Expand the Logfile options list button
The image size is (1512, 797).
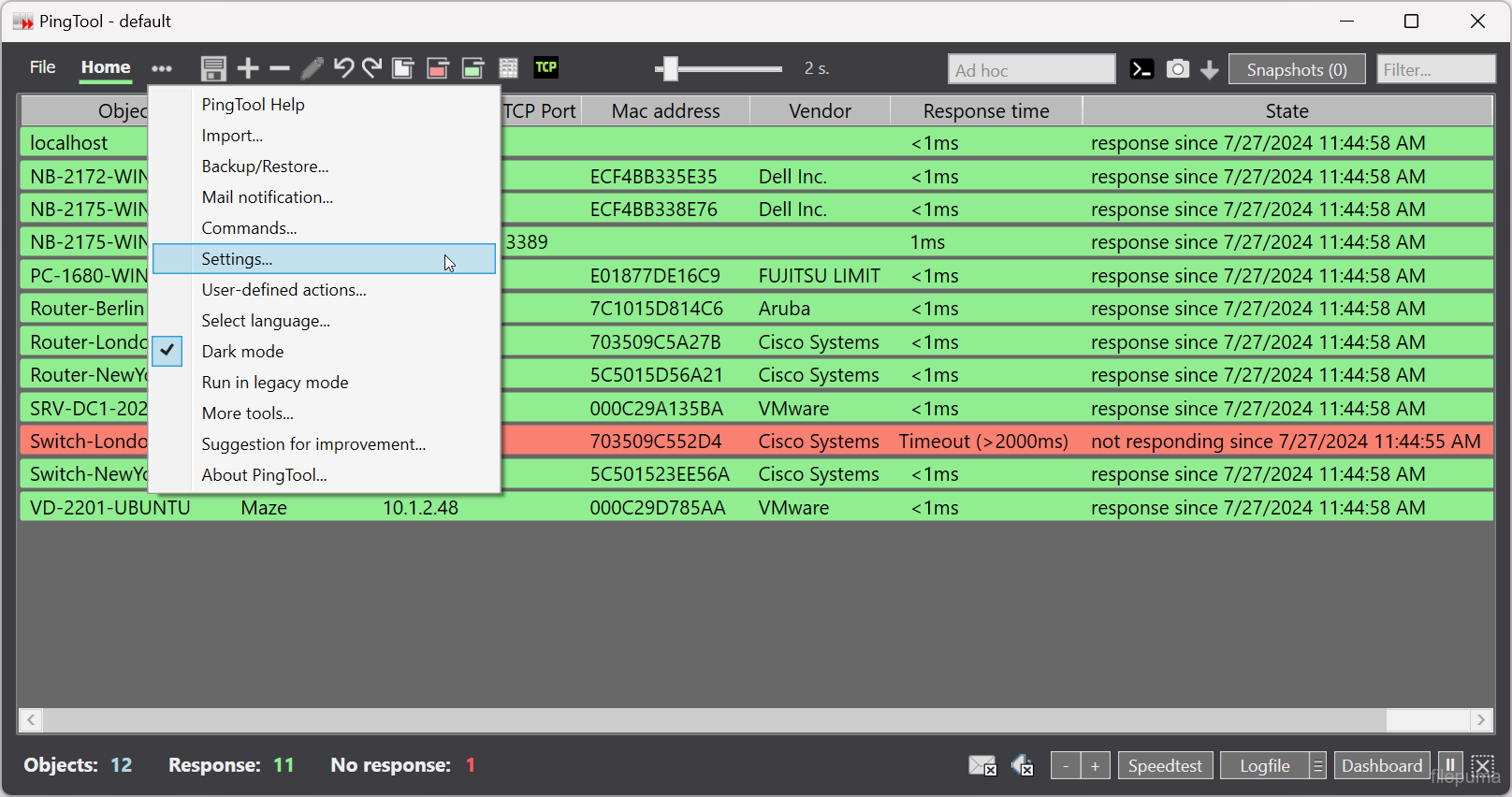click(x=1317, y=766)
